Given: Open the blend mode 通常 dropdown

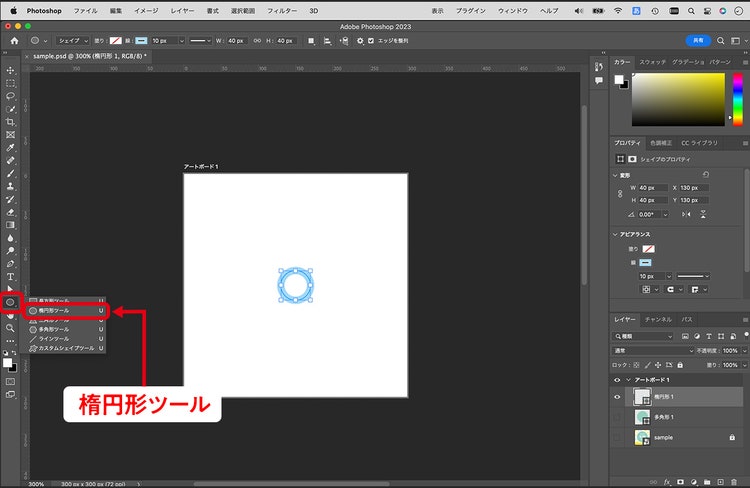Looking at the screenshot, I should [653, 351].
